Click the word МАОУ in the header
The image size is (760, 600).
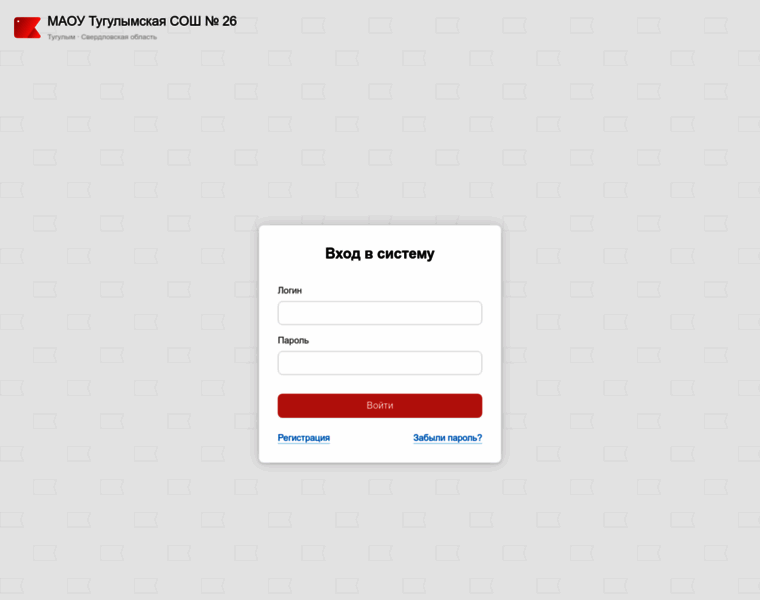pos(66,21)
